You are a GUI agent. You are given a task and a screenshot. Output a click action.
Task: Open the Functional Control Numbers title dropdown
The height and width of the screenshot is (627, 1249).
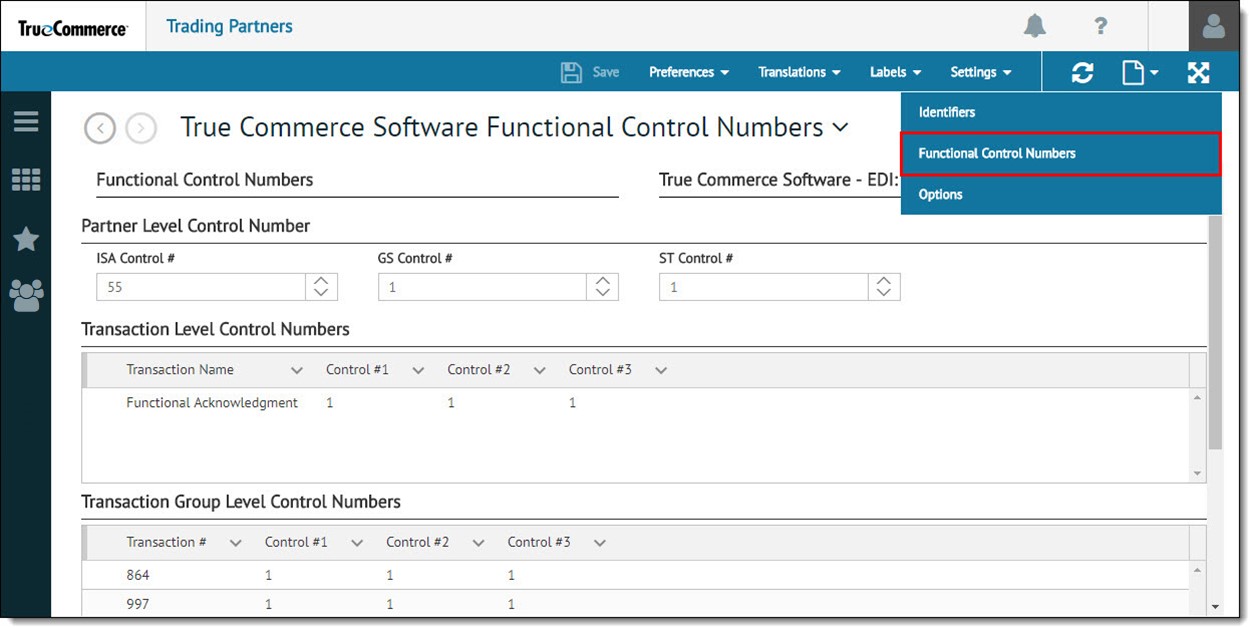pyautogui.click(x=841, y=127)
